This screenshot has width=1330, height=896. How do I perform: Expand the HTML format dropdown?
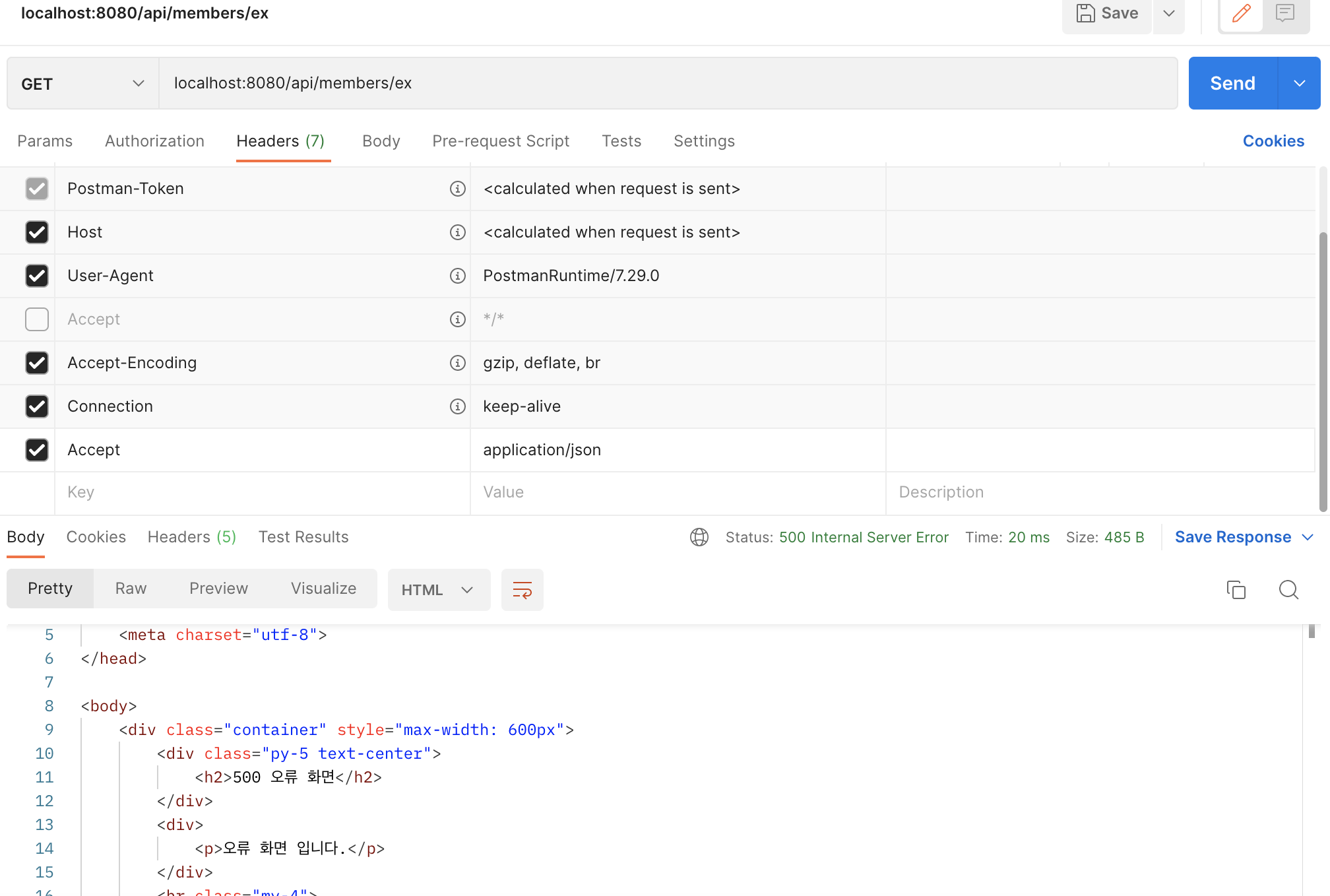pyautogui.click(x=439, y=590)
